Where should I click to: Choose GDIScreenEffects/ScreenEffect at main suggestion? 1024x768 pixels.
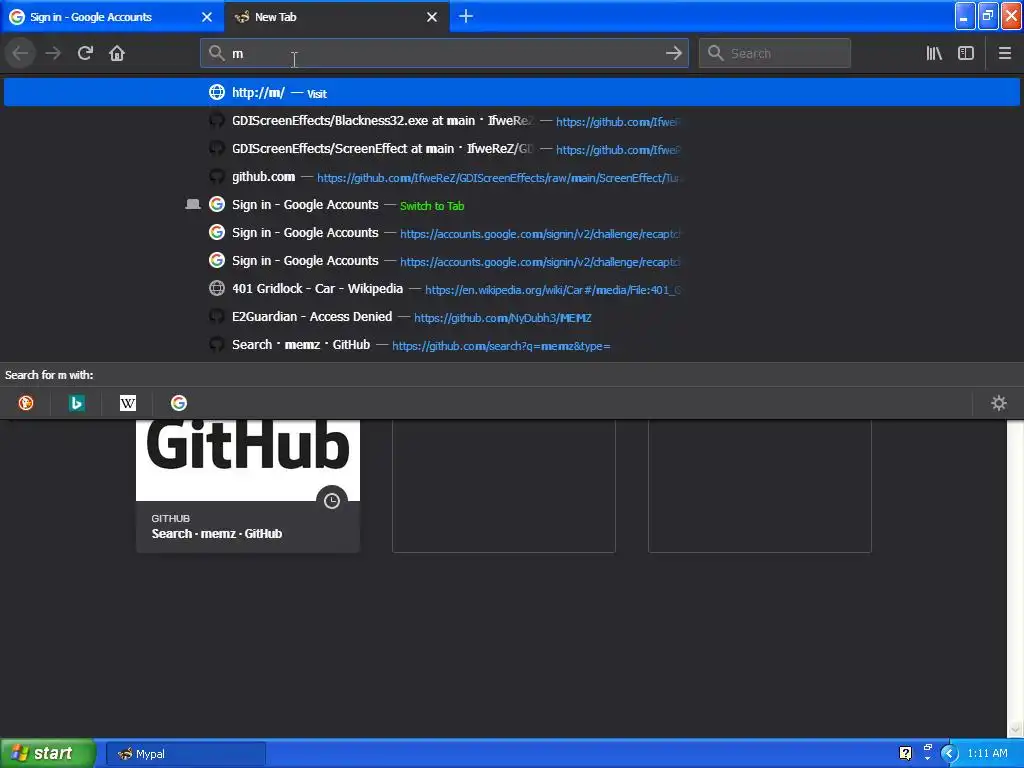coord(512,149)
